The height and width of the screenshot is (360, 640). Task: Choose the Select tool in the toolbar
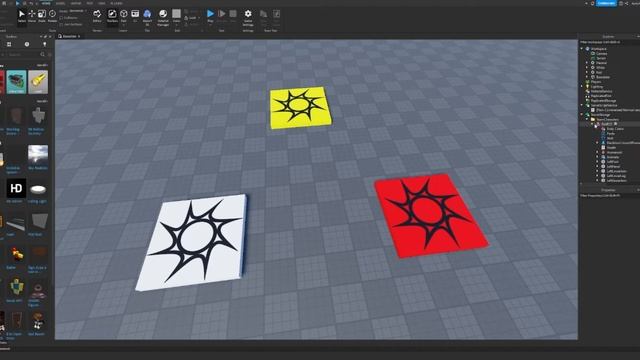(x=22, y=16)
